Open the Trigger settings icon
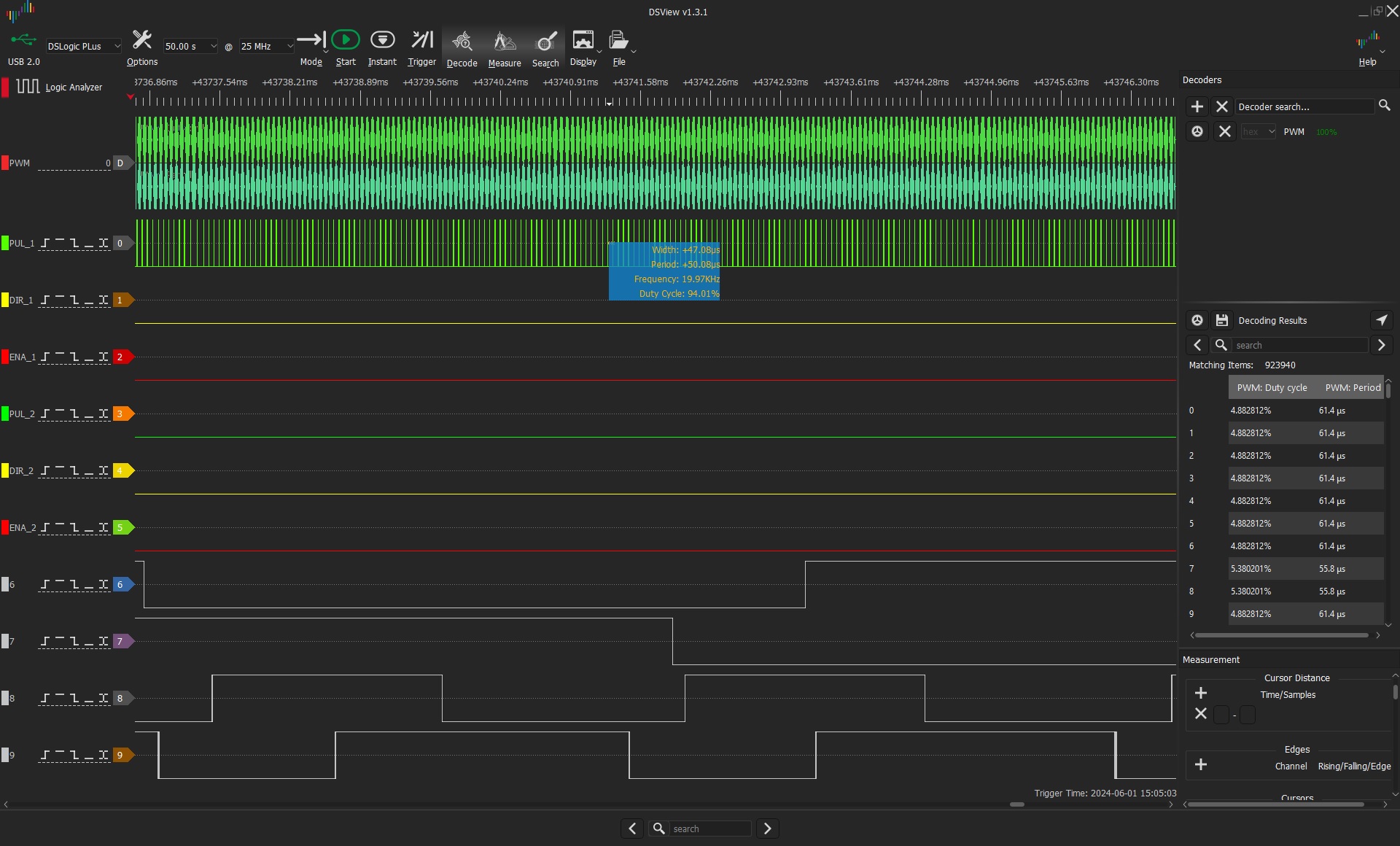 pyautogui.click(x=422, y=40)
